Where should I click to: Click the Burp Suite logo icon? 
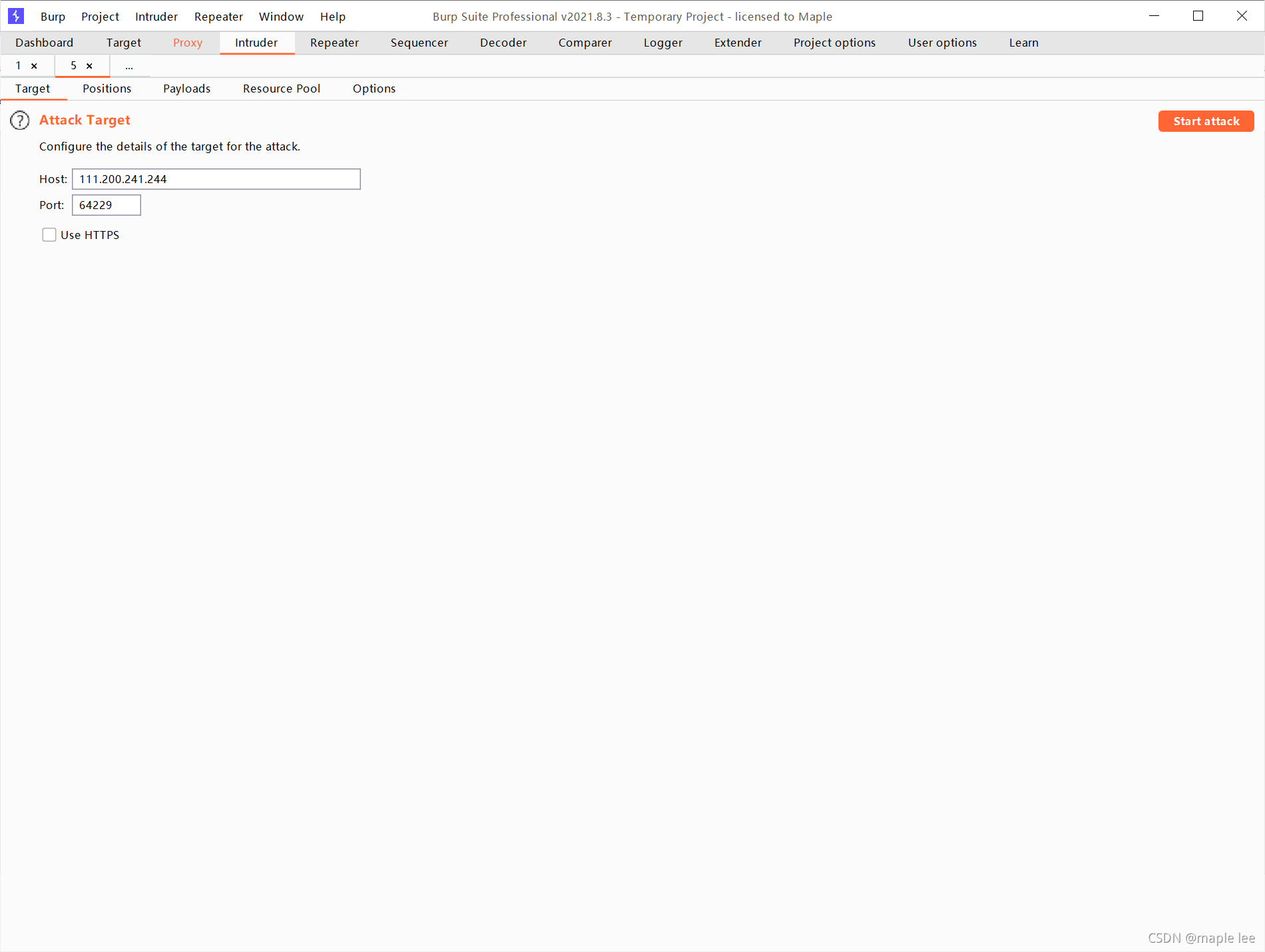tap(16, 16)
